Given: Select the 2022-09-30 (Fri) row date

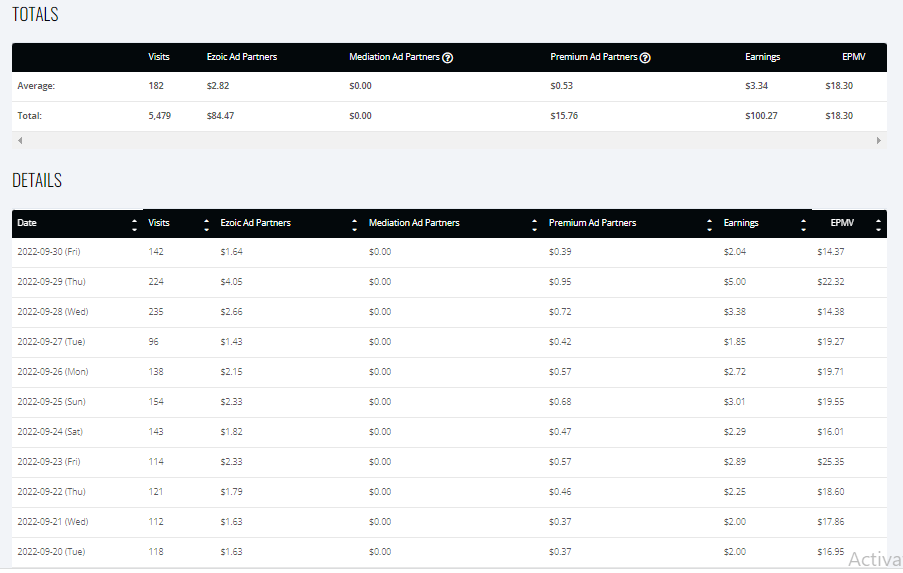Looking at the screenshot, I should pyautogui.click(x=49, y=252).
